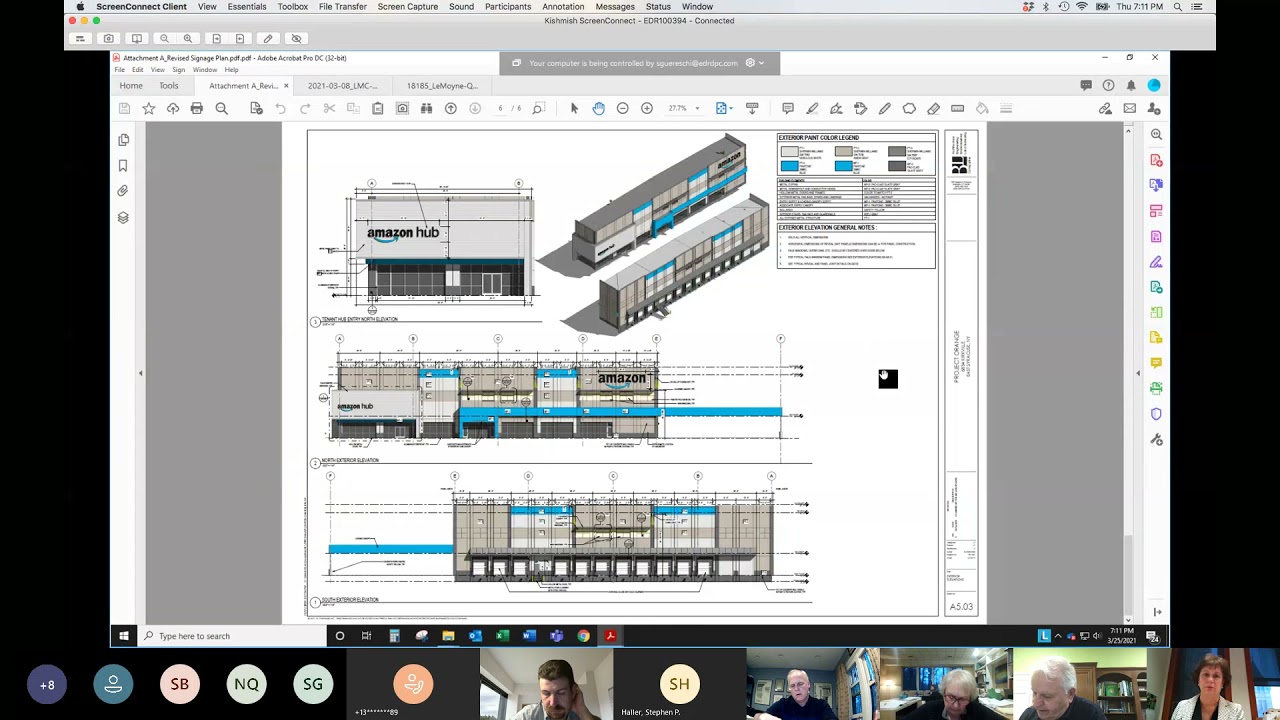Click the page number input field
The height and width of the screenshot is (720, 1280).
tap(500, 108)
